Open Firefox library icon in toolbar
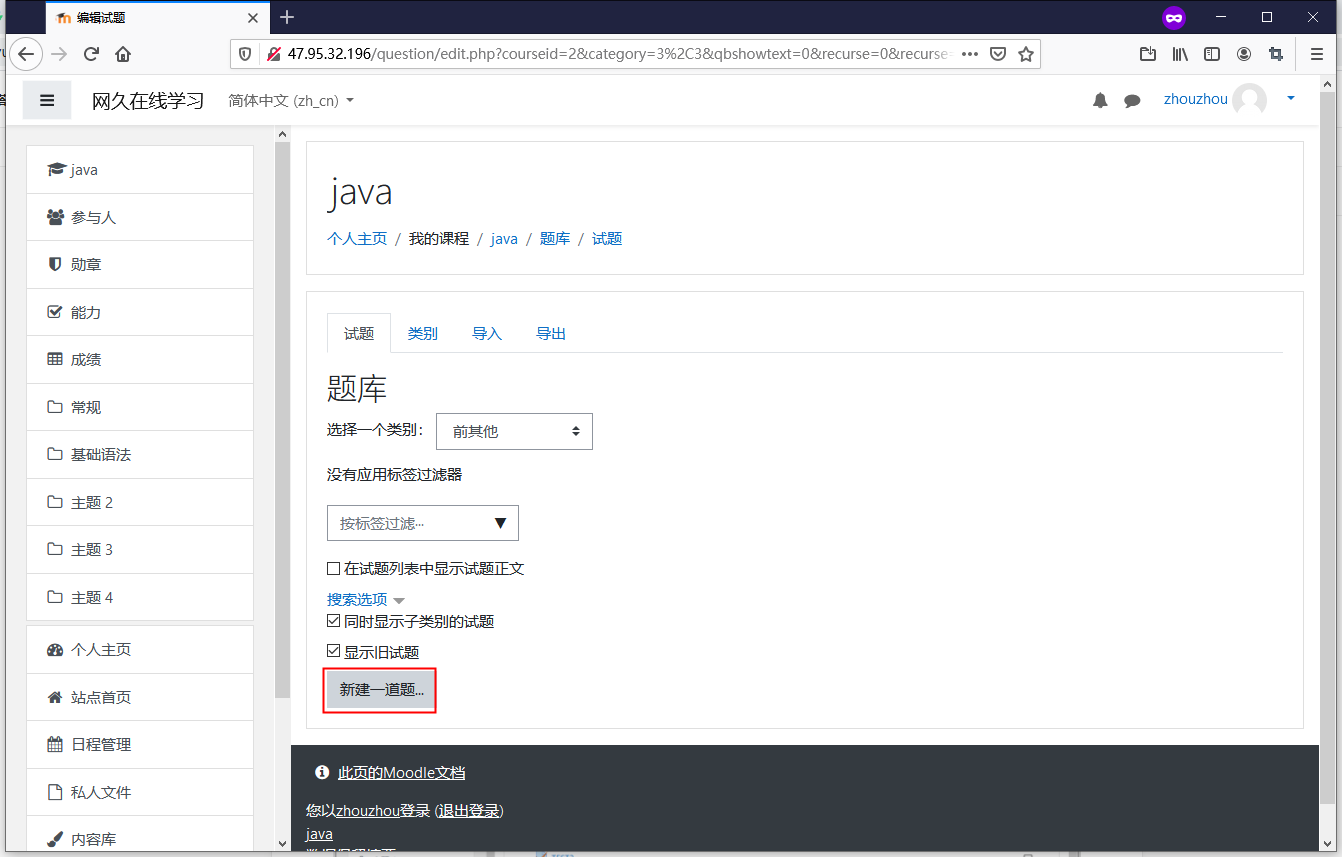Image resolution: width=1342 pixels, height=857 pixels. coord(1180,54)
